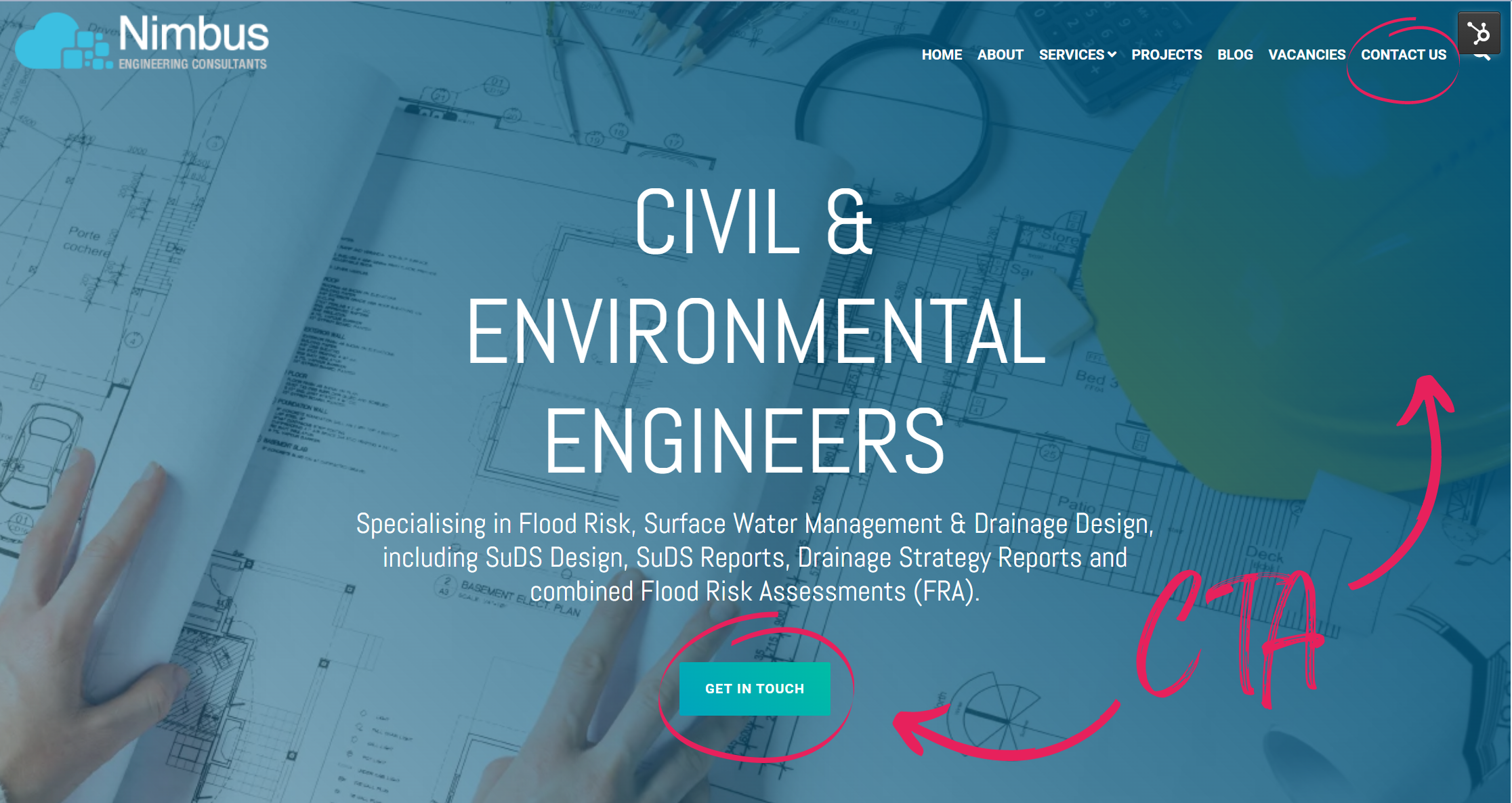Image resolution: width=1512 pixels, height=803 pixels.
Task: Expand navigation Services submenu chevron
Action: pyautogui.click(x=1114, y=56)
